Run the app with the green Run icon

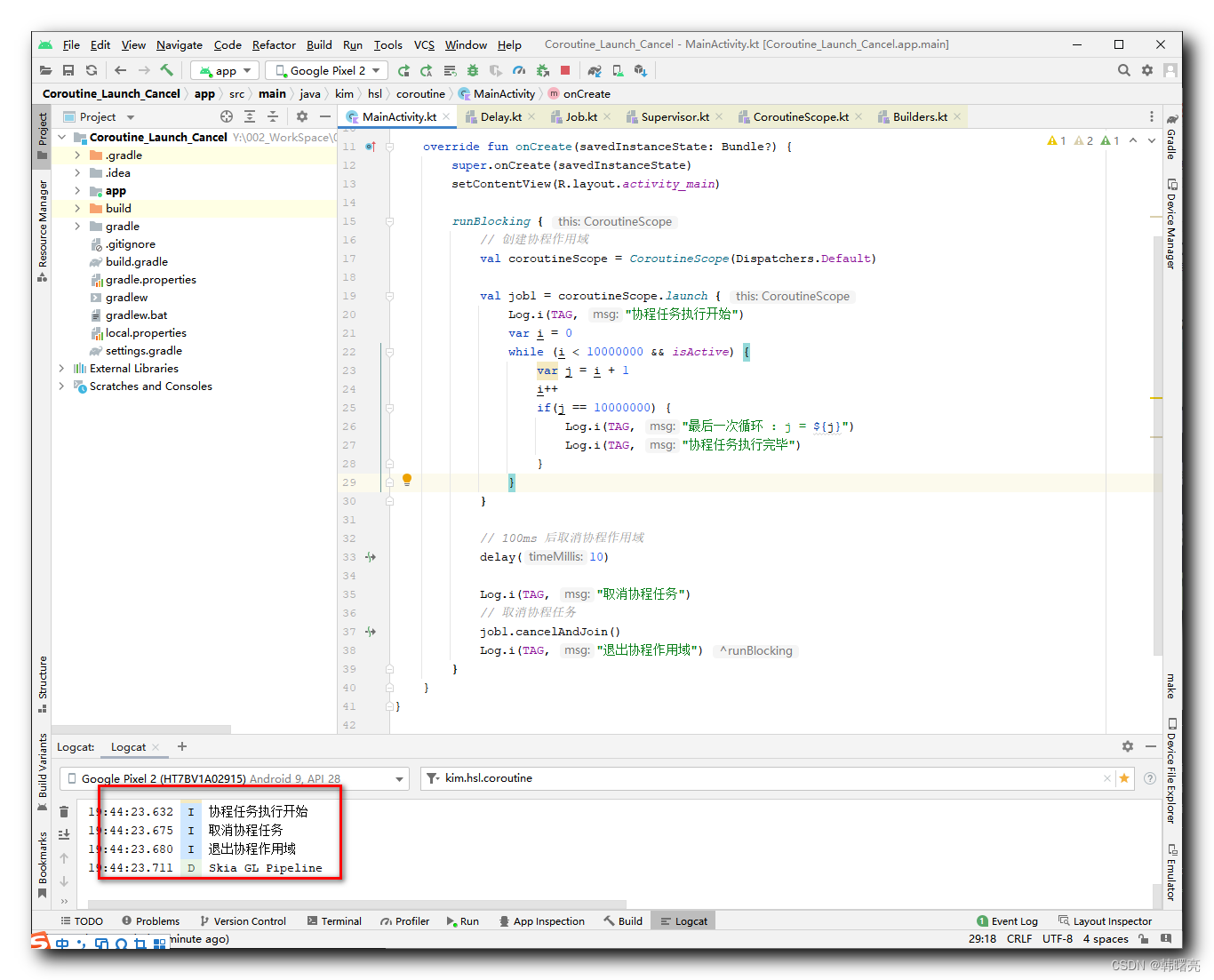point(403,70)
